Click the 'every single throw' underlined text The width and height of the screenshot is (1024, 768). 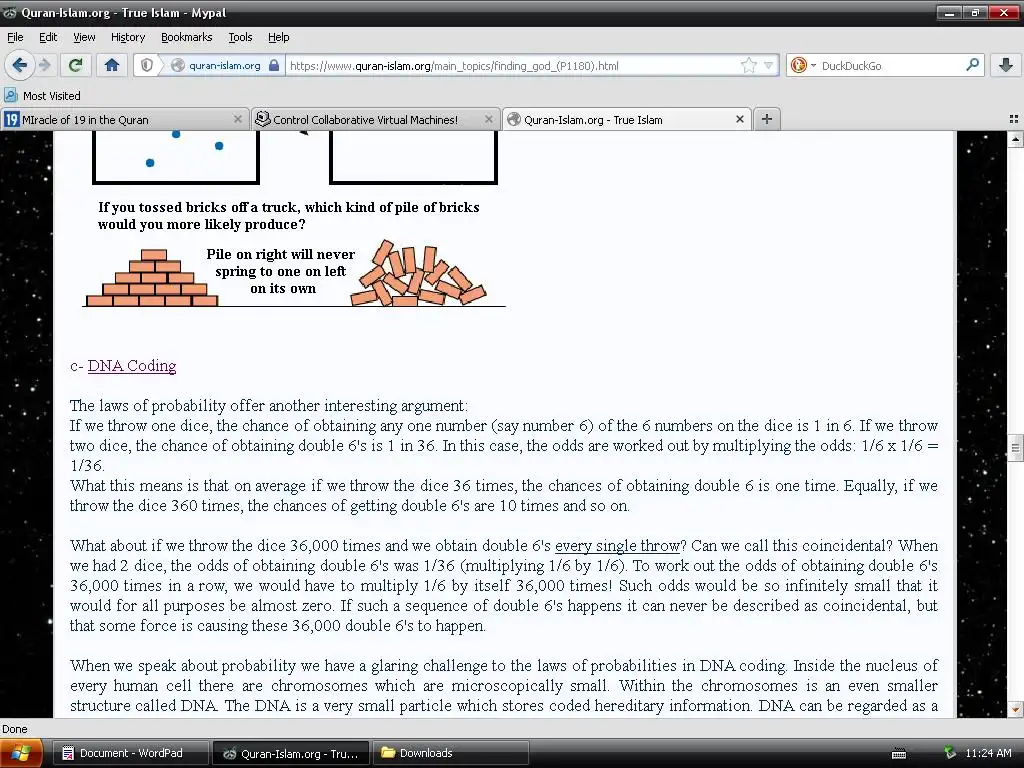(x=617, y=545)
